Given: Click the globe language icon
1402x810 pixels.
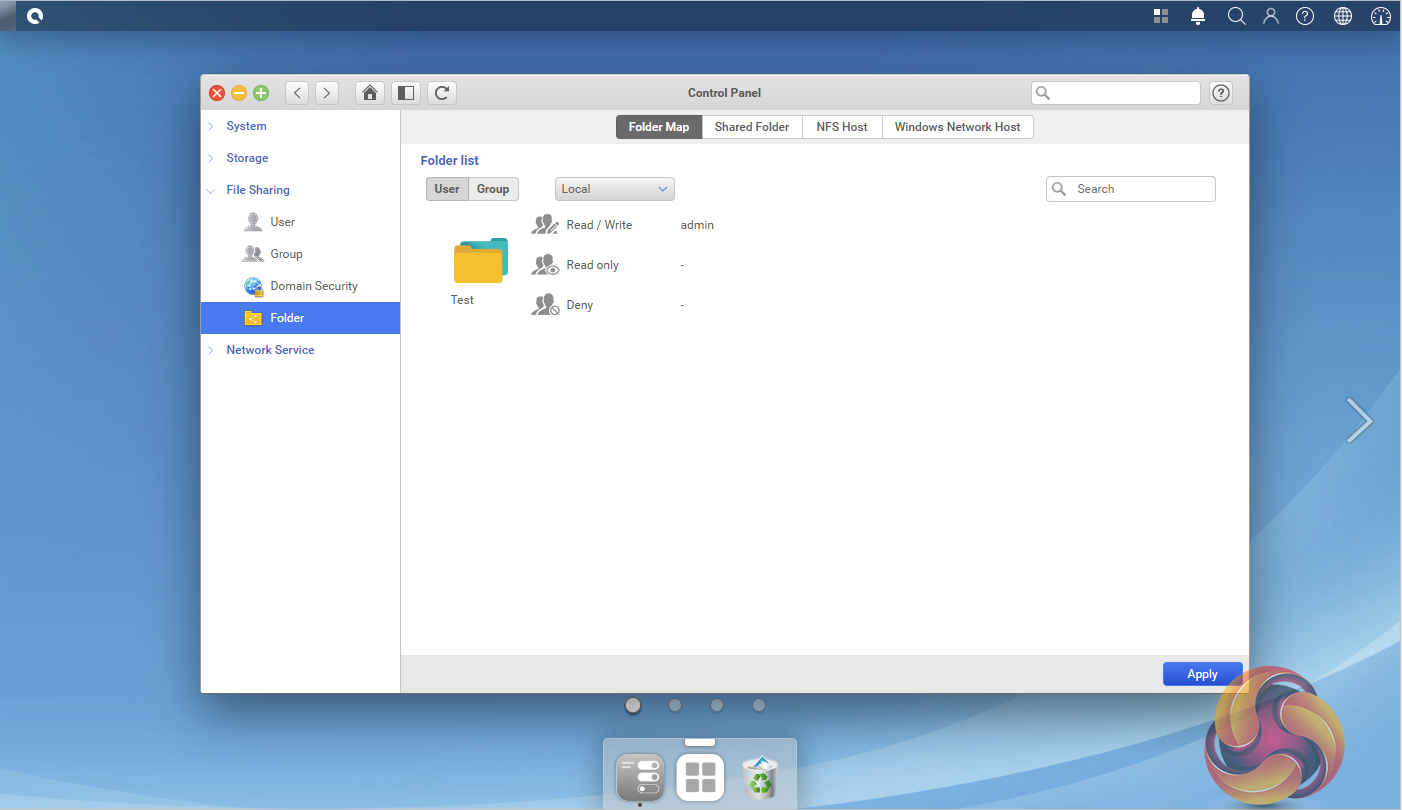Looking at the screenshot, I should 1343,16.
